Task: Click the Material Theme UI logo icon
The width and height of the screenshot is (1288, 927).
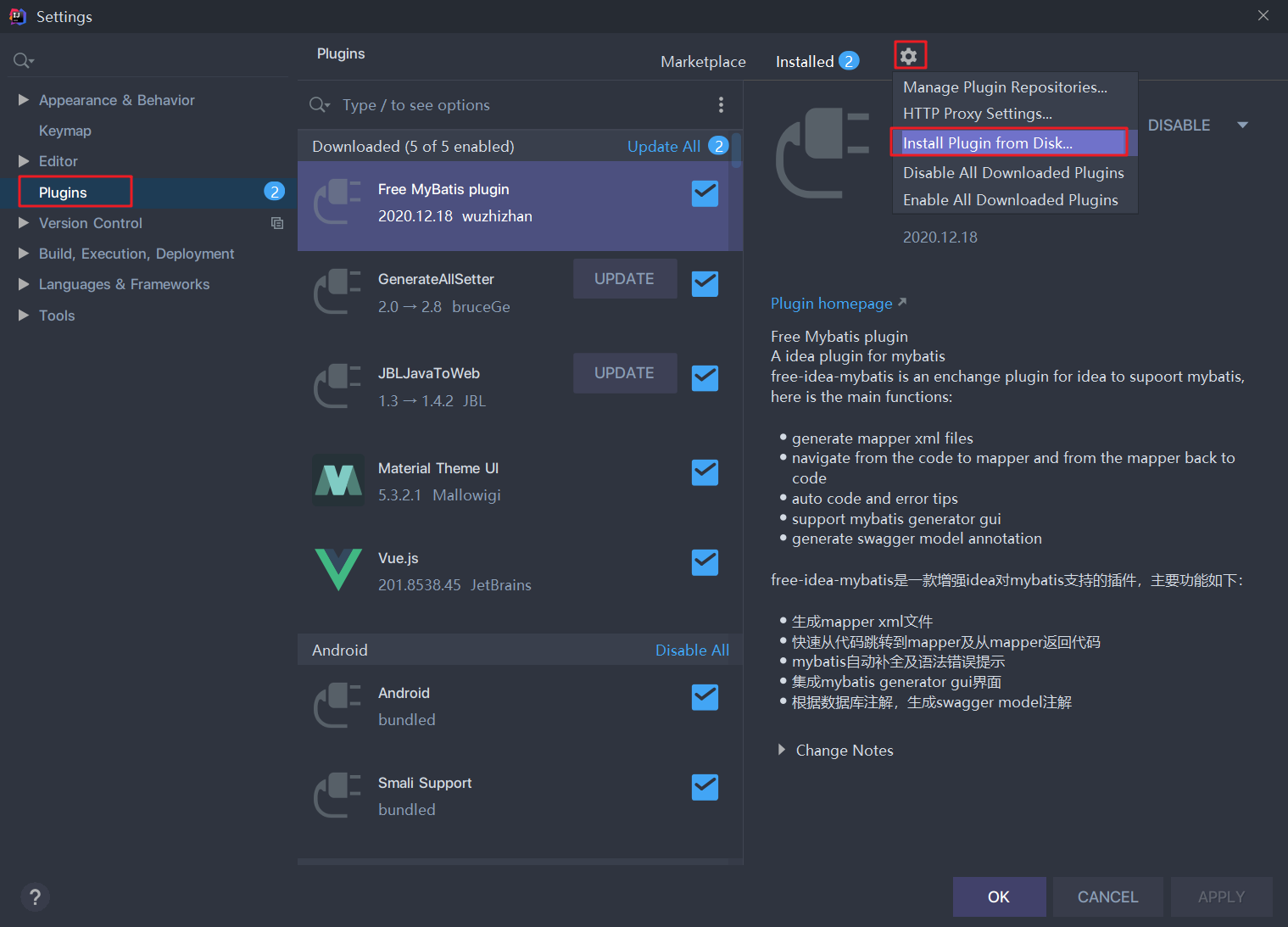Action: point(338,480)
